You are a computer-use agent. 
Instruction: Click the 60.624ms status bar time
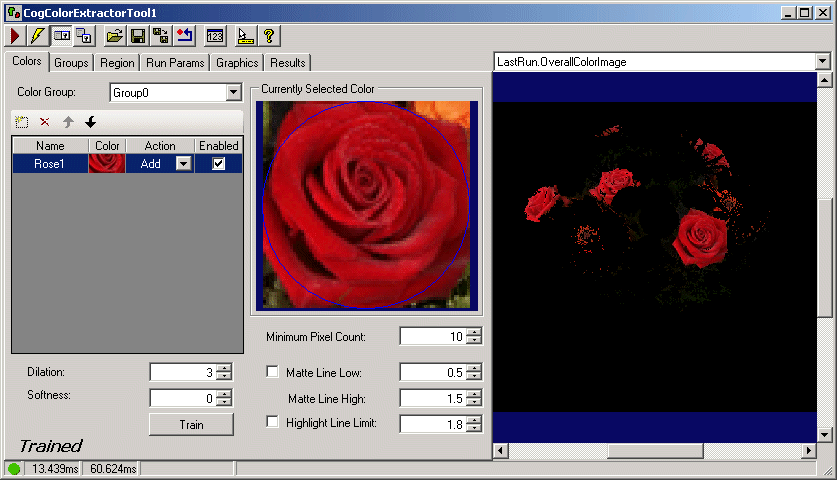[113, 469]
